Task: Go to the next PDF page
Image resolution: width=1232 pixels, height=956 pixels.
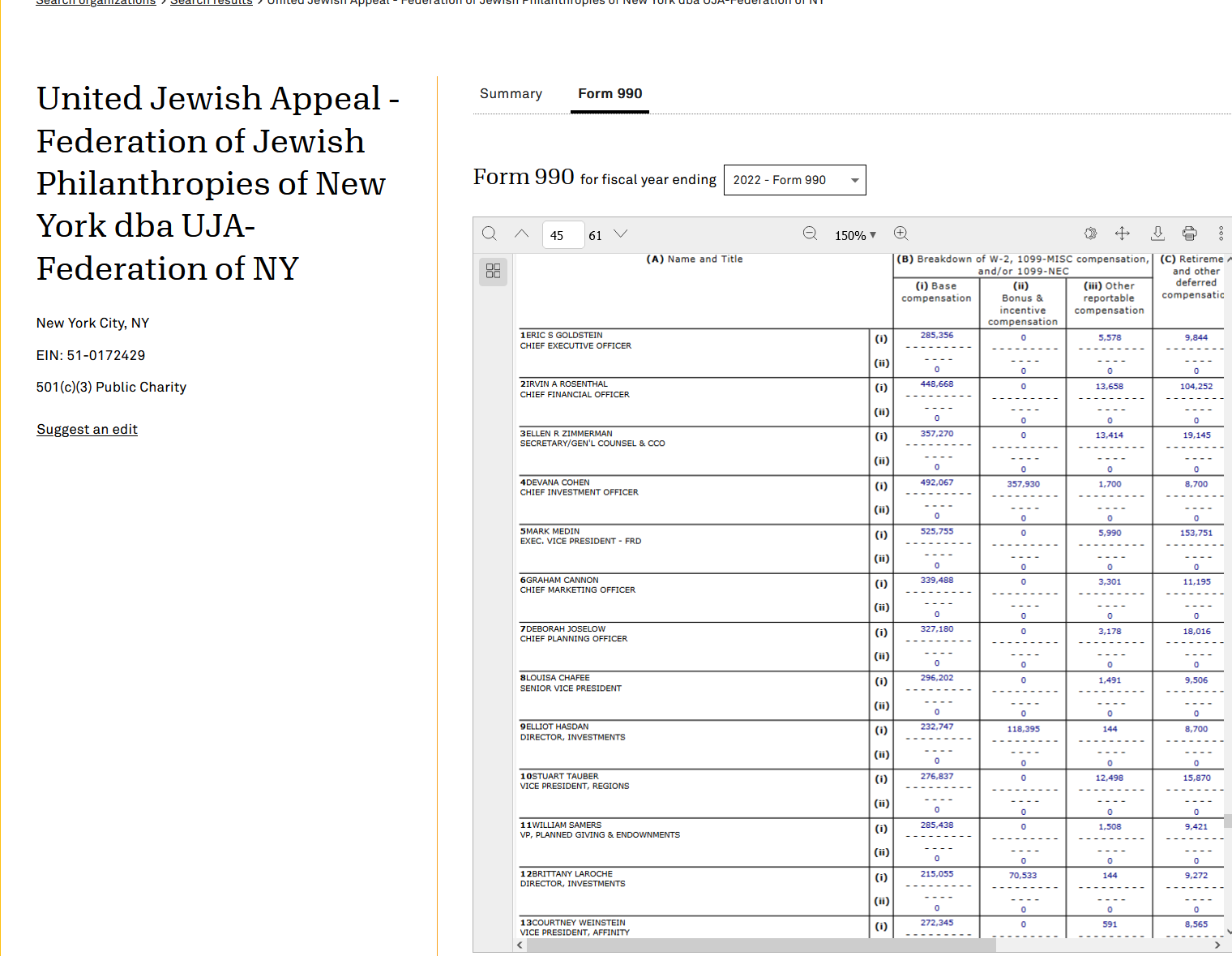Action: coord(621,234)
